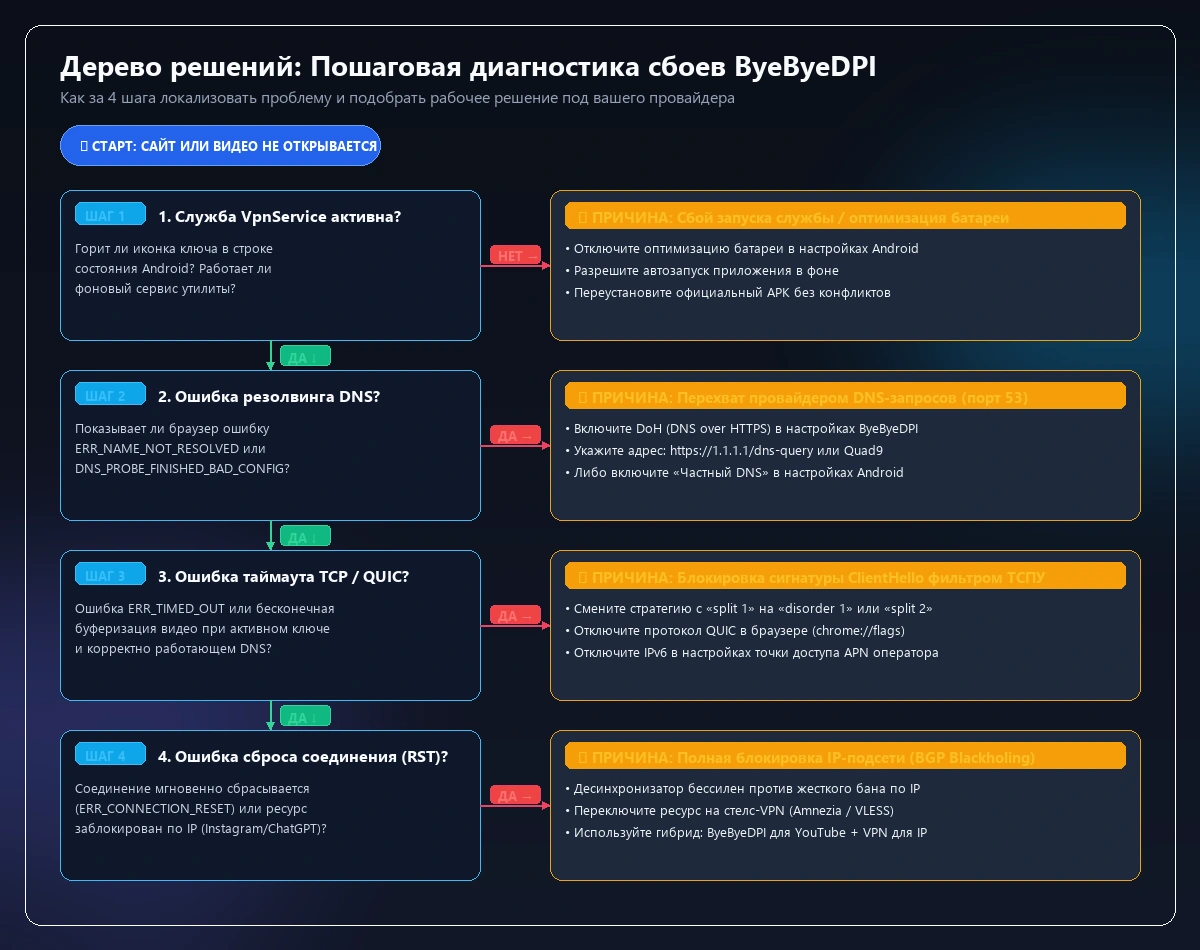This screenshot has height=950, width=1200.
Task: Click the СТАРТ: САЙТ ИЛИ ВИДЕО НЕ ОТКРЫВАЕТСЯ button
Action: (220, 146)
